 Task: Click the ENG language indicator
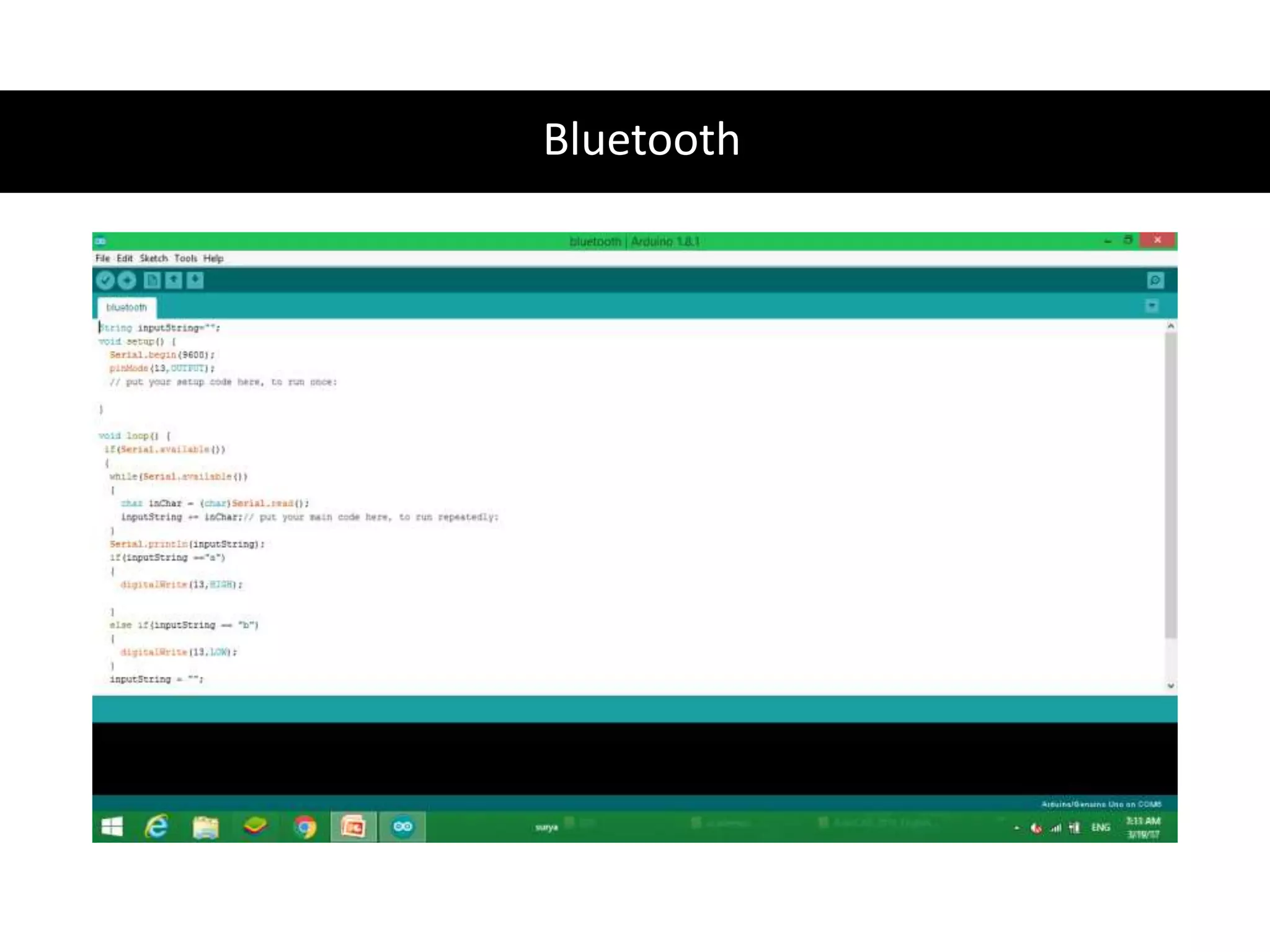point(1101,827)
